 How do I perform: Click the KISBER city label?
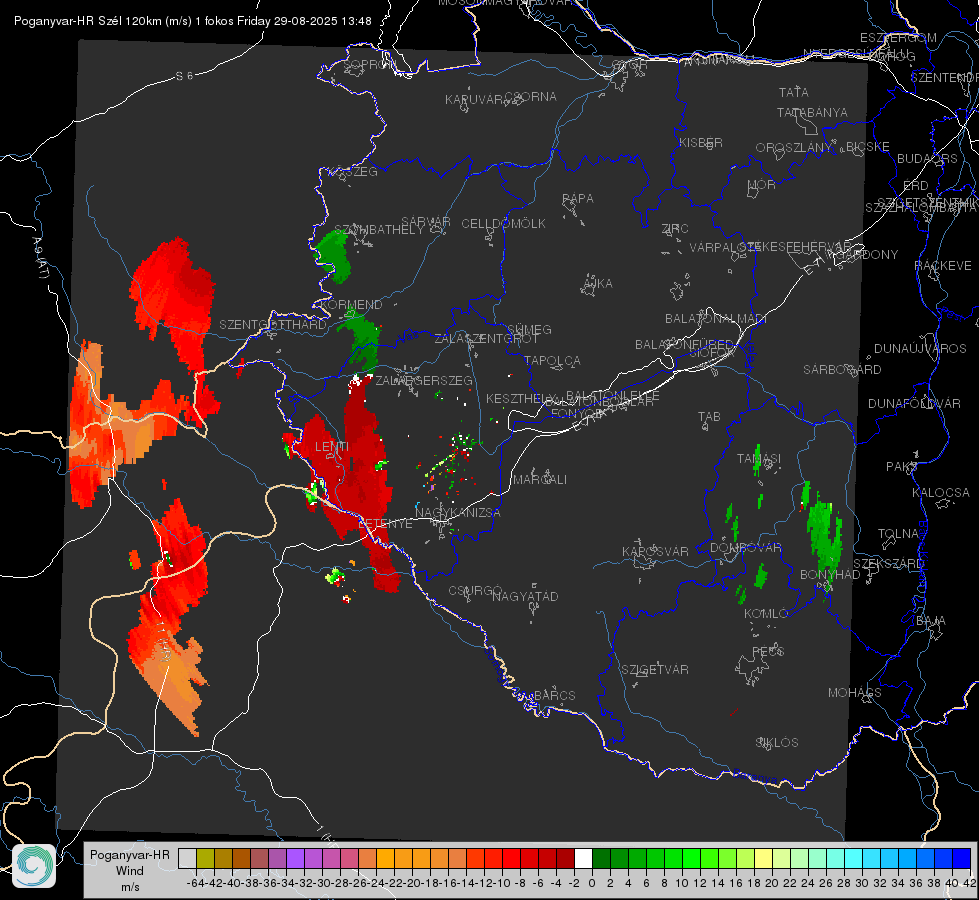701,142
